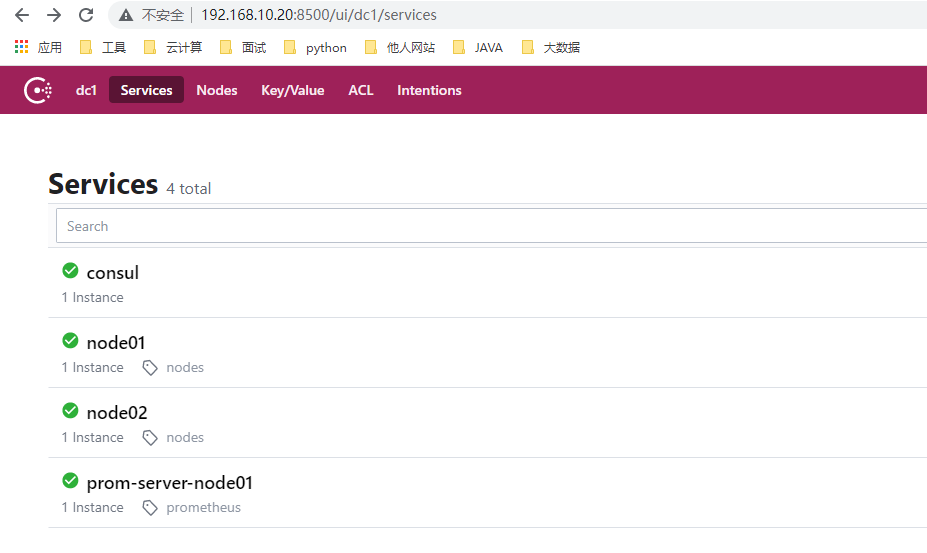Open the dc1 datacenter selector
The image size is (927, 553).
tap(86, 90)
